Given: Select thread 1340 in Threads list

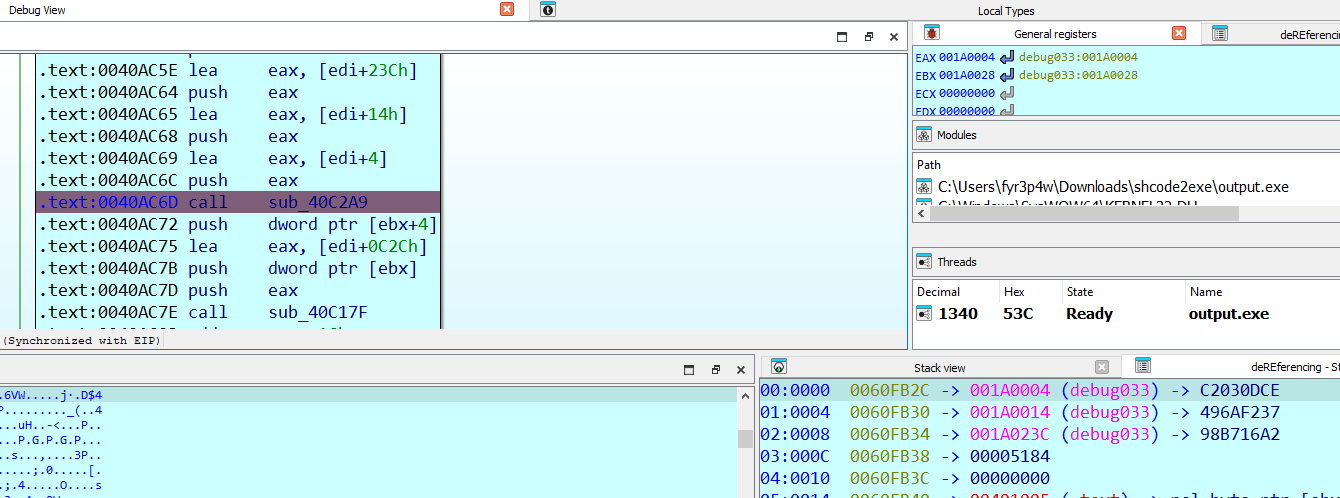Looking at the screenshot, I should 959,314.
